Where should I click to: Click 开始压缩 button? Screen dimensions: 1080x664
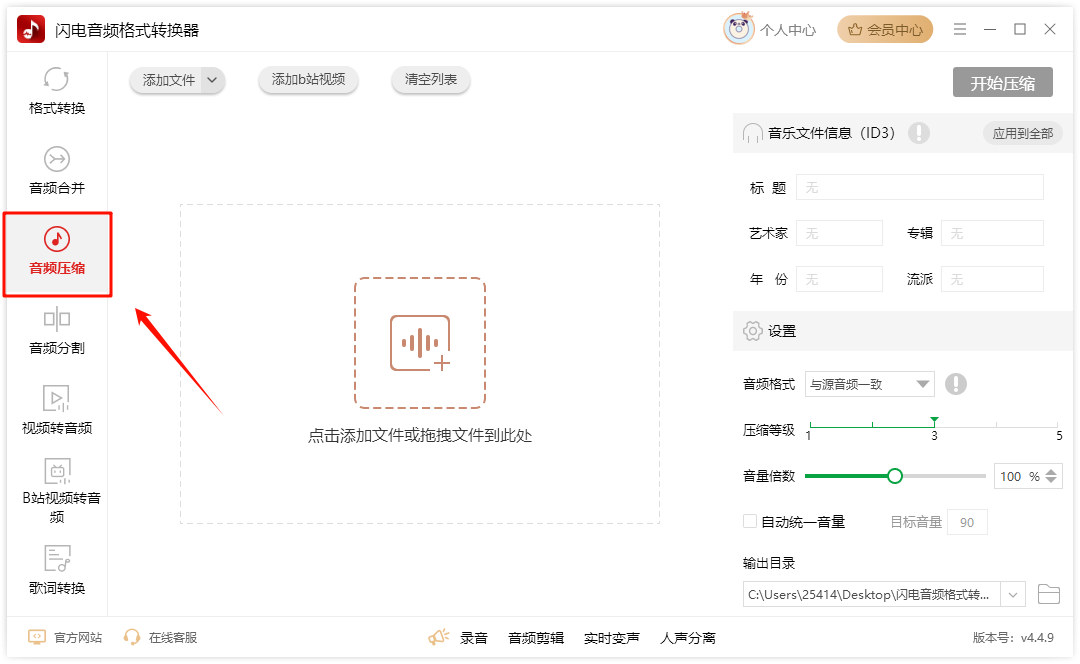coord(1002,83)
